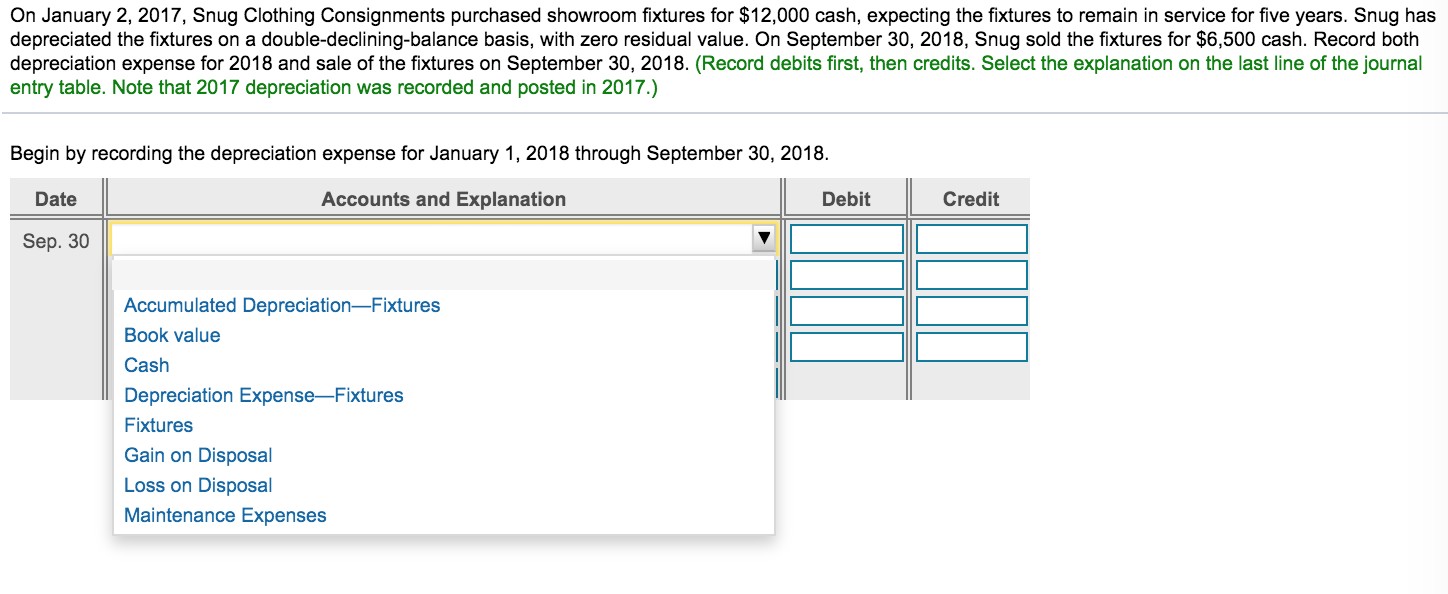1448x594 pixels.
Task: Click the third Debit entry field
Action: pos(846,310)
